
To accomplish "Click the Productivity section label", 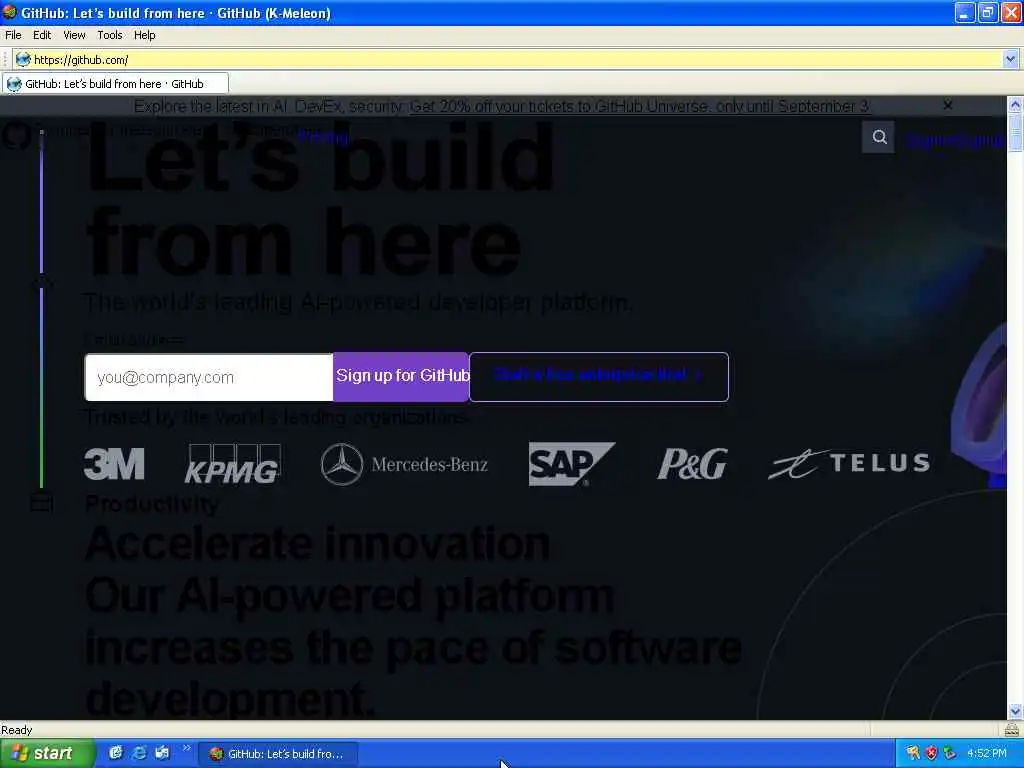I will 152,504.
